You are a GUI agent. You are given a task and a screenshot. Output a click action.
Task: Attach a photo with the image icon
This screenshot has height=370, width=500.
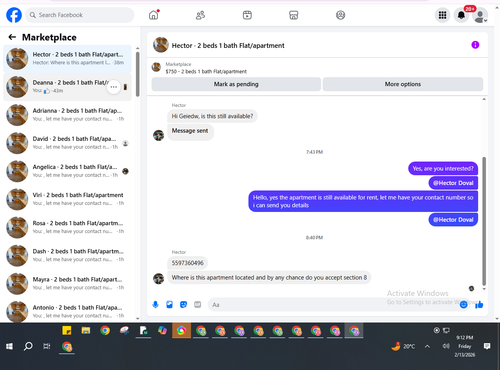(x=169, y=305)
